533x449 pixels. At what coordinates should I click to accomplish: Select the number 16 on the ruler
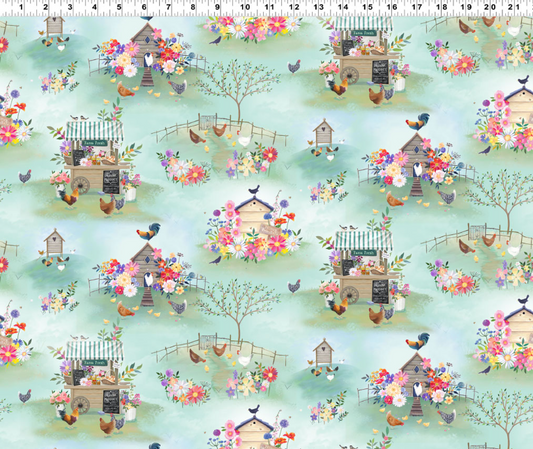(x=392, y=7)
